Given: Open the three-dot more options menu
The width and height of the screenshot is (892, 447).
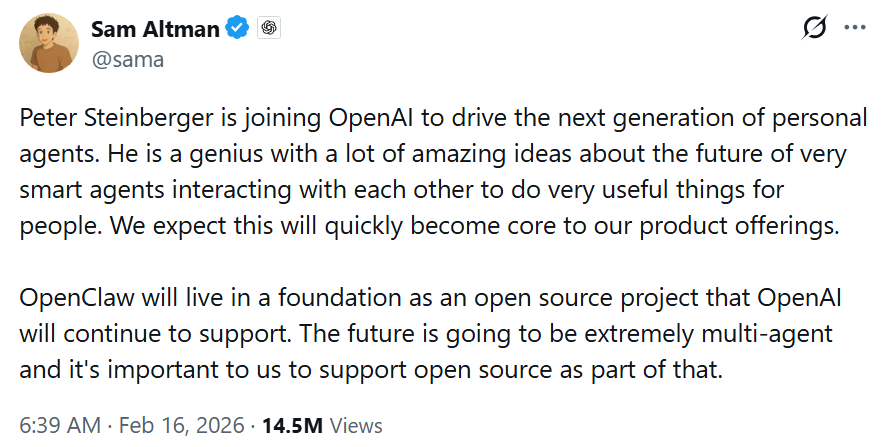Looking at the screenshot, I should click(x=855, y=28).
